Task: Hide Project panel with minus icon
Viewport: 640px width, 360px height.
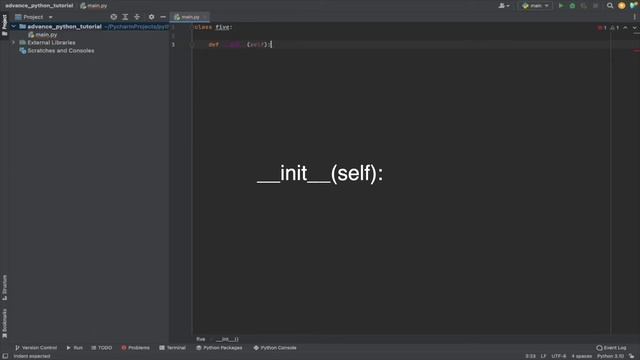Action: coord(163,17)
